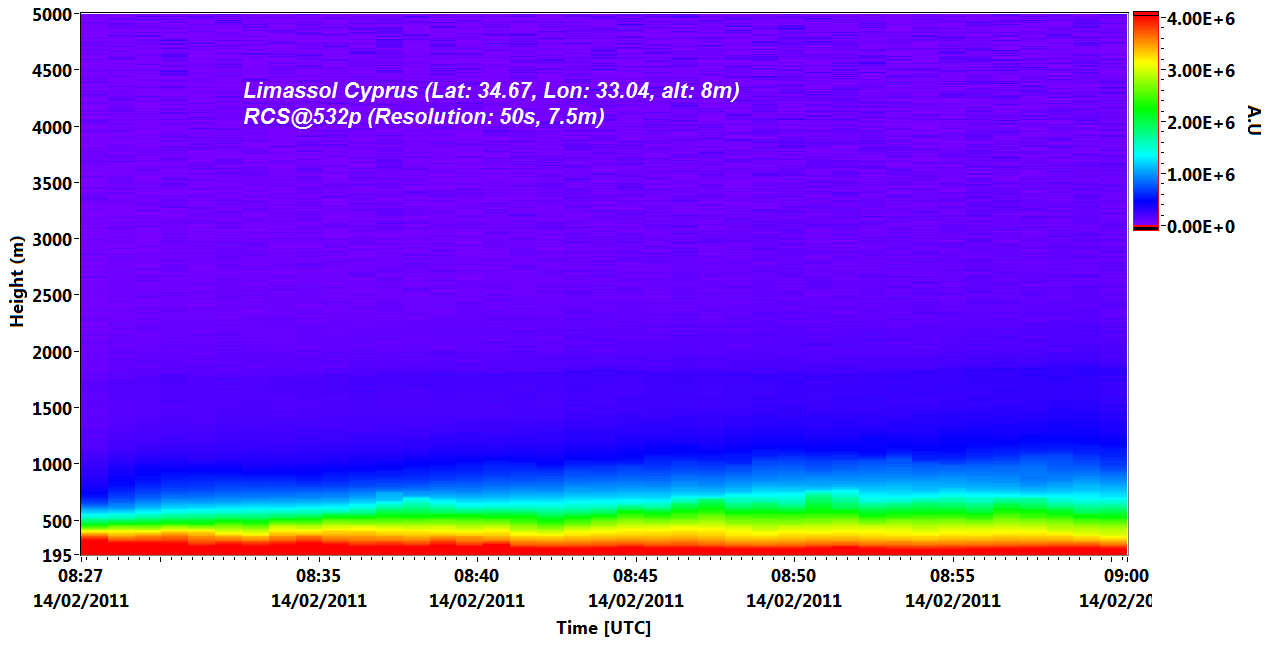
Task: Select the Height (m) axis title
Action: (x=17, y=283)
